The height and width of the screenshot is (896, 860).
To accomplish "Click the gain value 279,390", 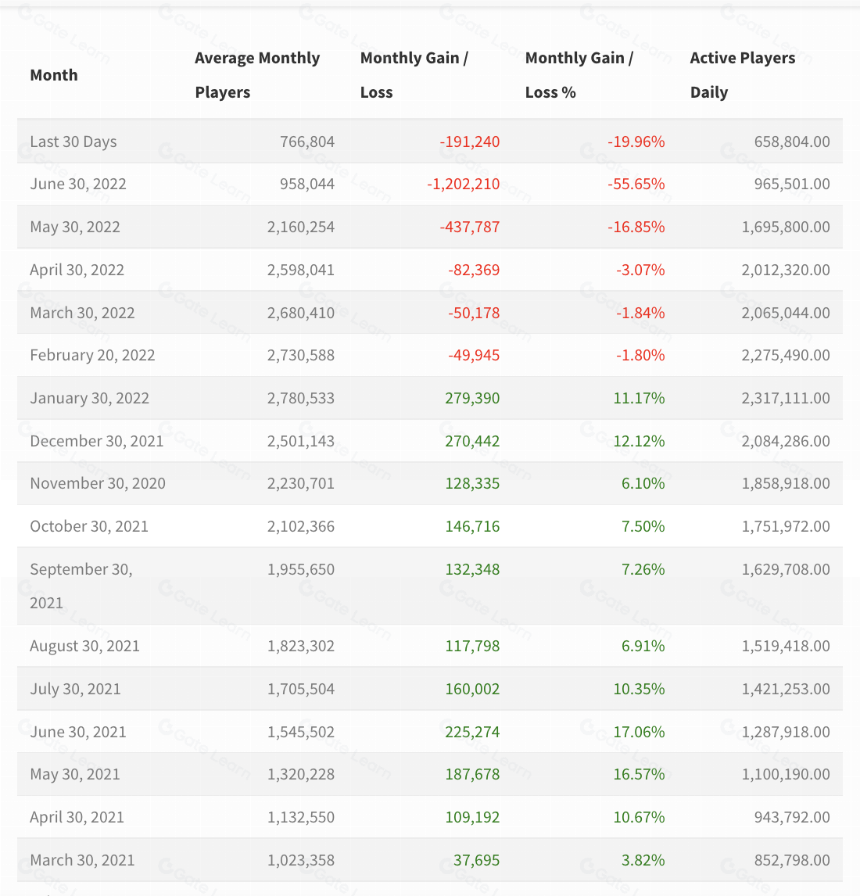I will point(473,398).
